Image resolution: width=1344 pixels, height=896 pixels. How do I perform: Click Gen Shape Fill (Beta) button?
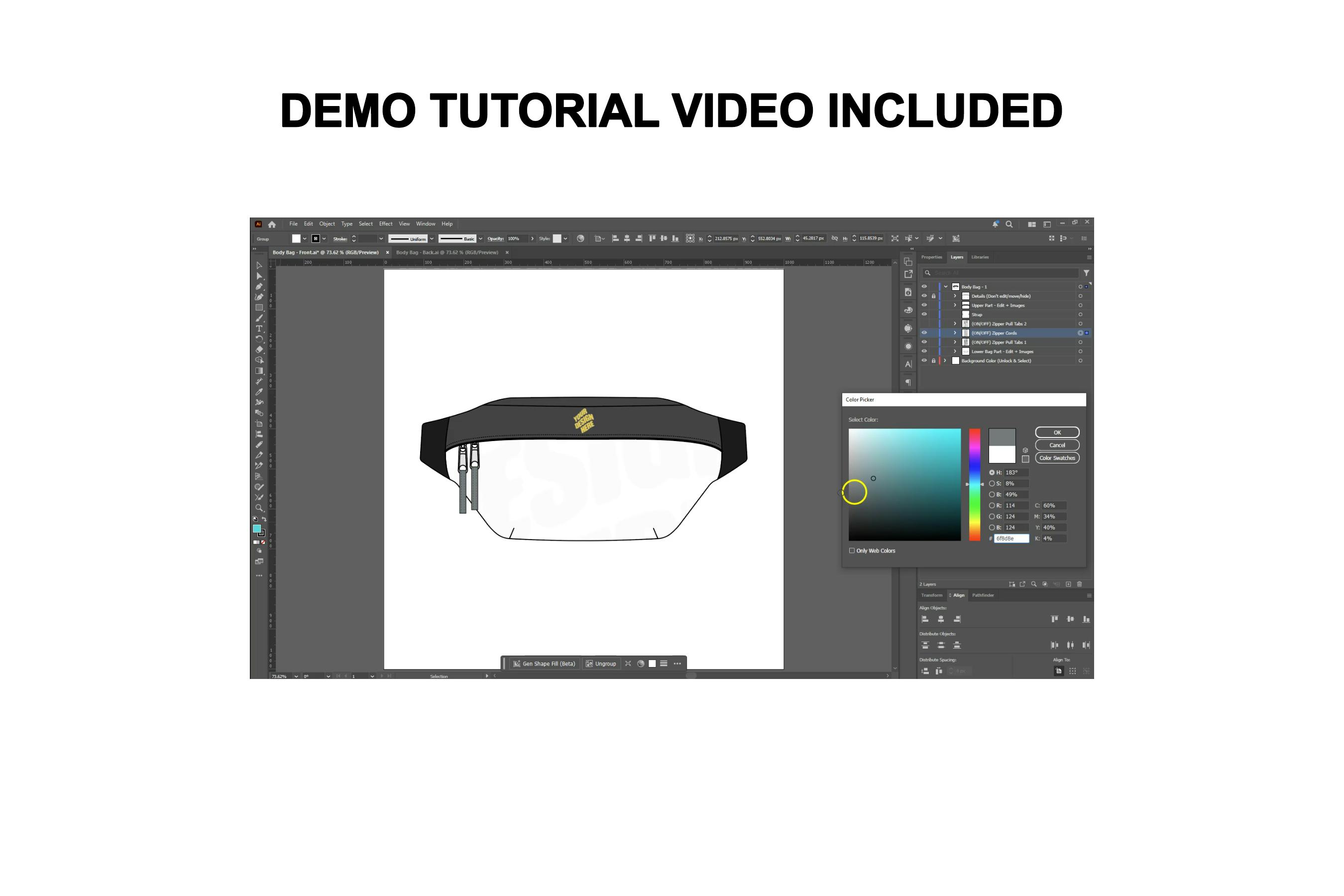(544, 664)
